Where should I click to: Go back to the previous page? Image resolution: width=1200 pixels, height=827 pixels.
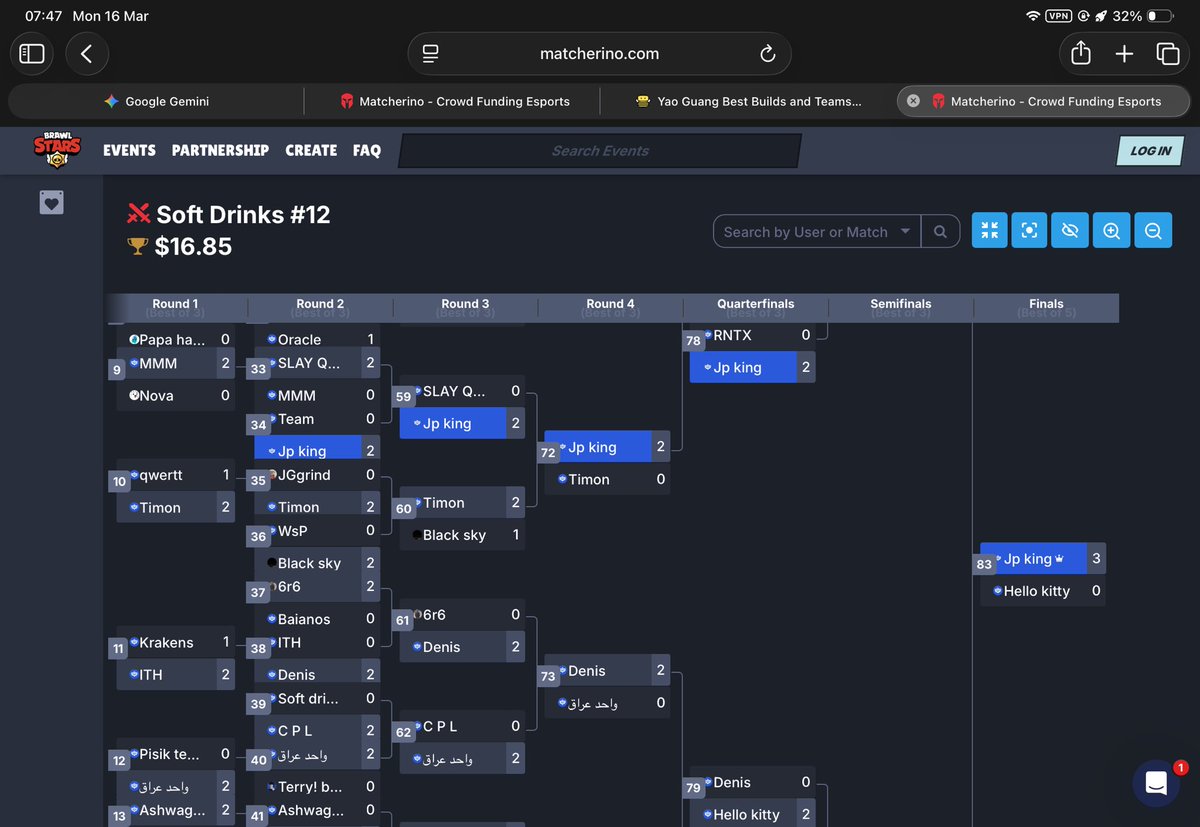click(87, 54)
